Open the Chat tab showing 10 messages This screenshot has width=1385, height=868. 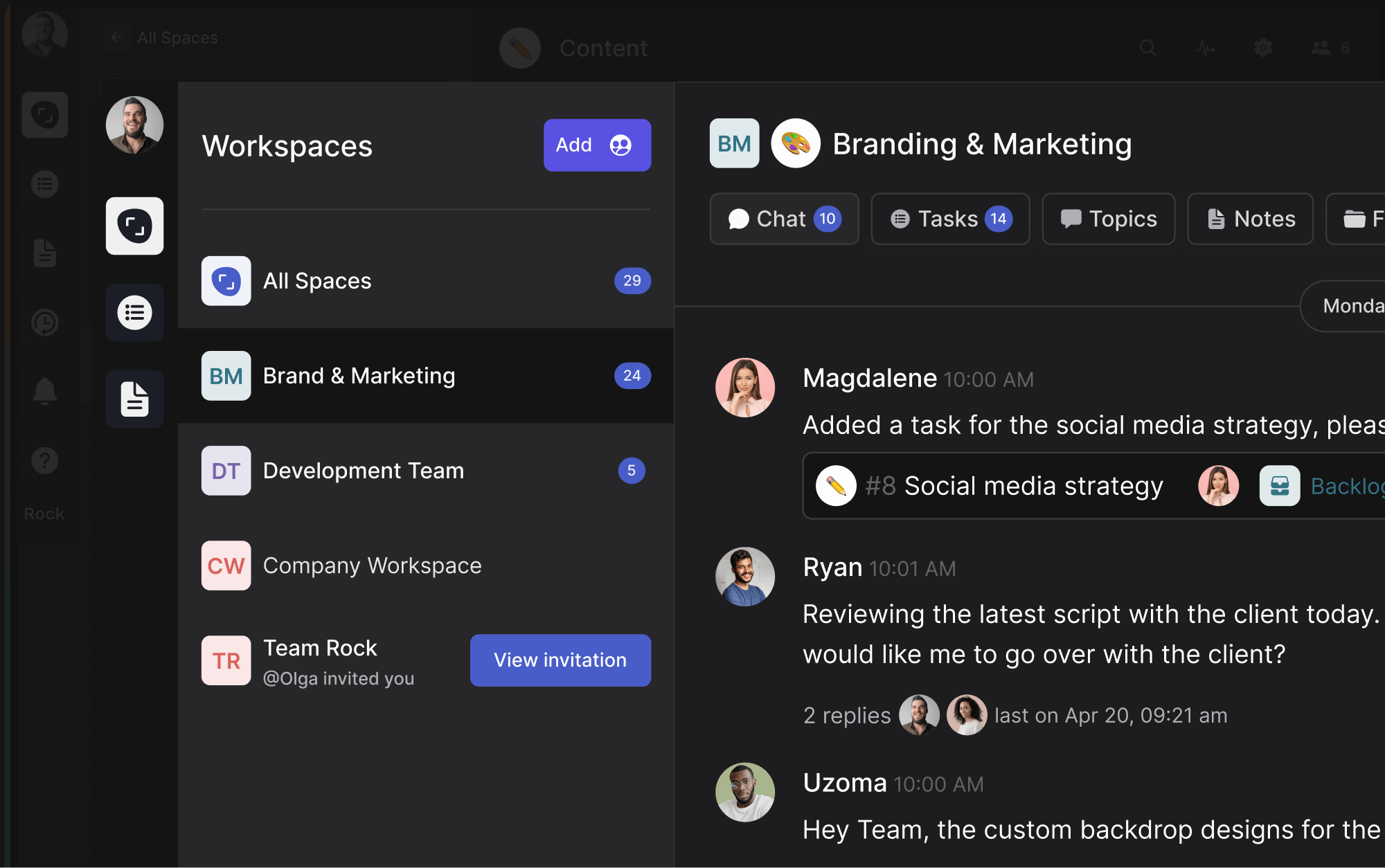784,219
